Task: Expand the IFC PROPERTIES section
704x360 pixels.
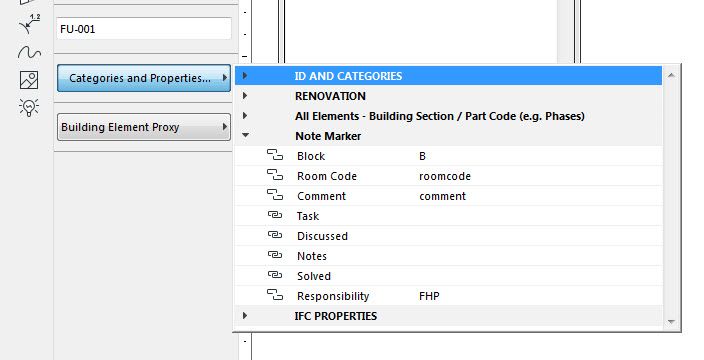Action: click(245, 316)
